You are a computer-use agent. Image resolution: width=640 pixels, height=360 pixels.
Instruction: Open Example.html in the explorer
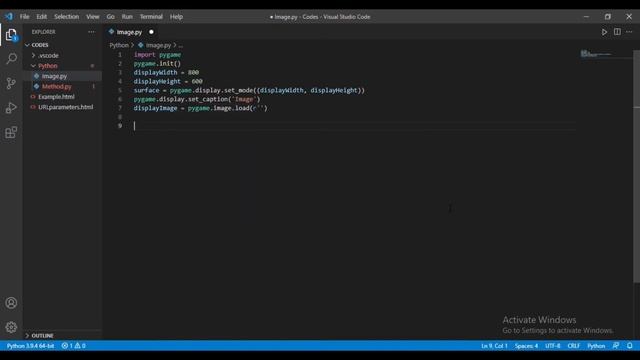coord(56,97)
